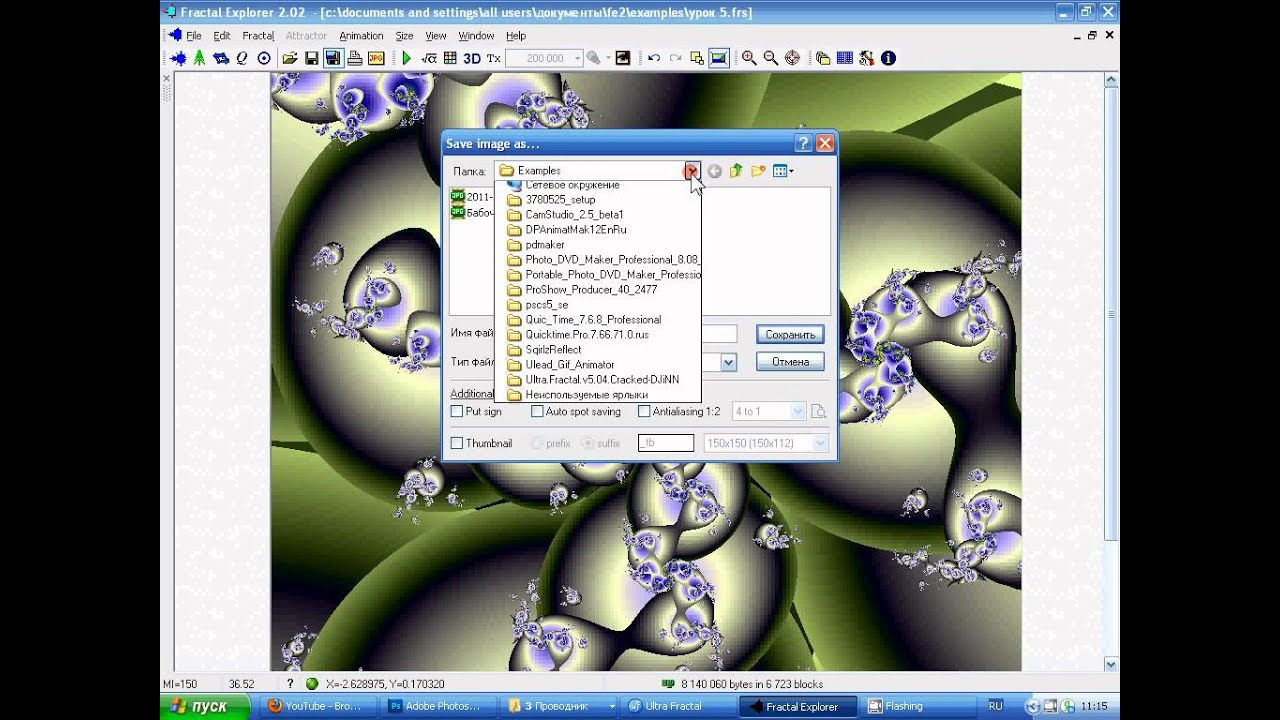This screenshot has width=1280, height=720.
Task: Click the highlighted save image floppy icon
Action: pos(333,58)
